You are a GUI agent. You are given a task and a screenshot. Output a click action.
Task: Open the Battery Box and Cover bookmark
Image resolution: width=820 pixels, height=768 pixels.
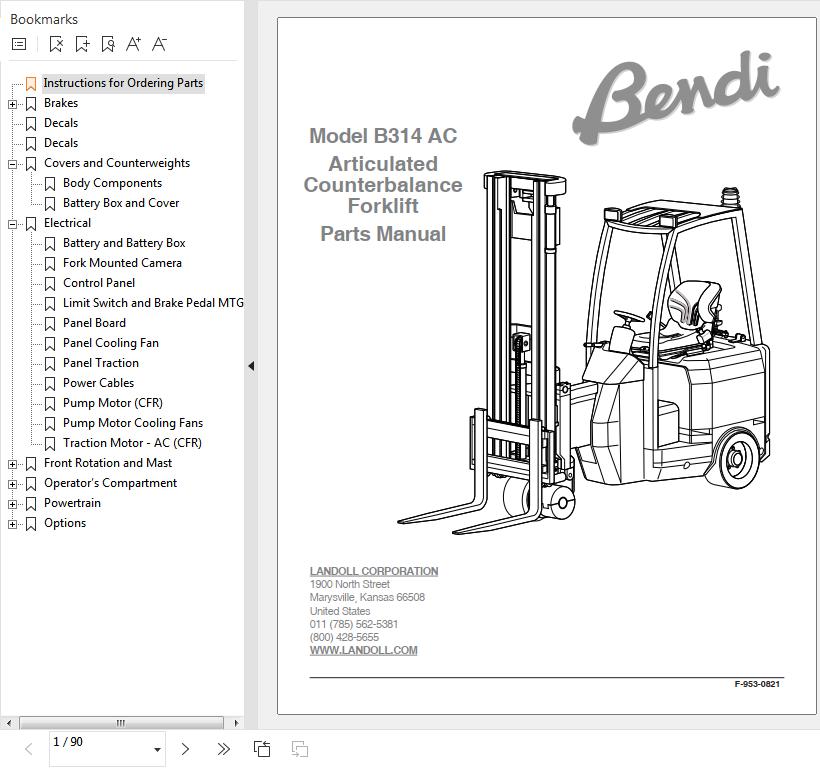(121, 203)
